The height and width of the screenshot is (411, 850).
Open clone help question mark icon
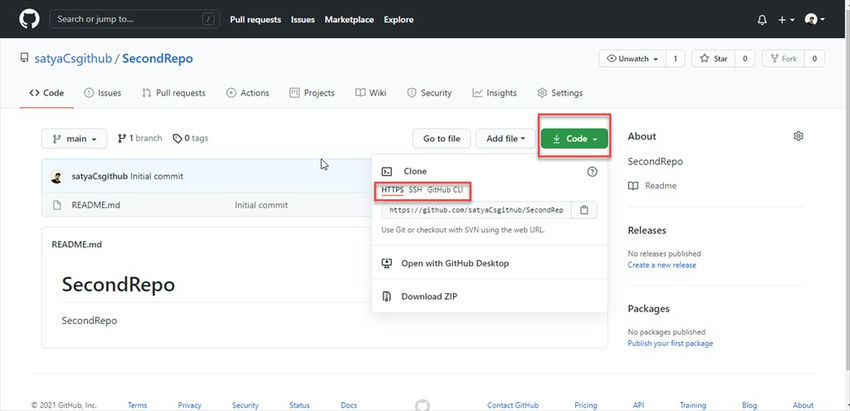tap(592, 172)
